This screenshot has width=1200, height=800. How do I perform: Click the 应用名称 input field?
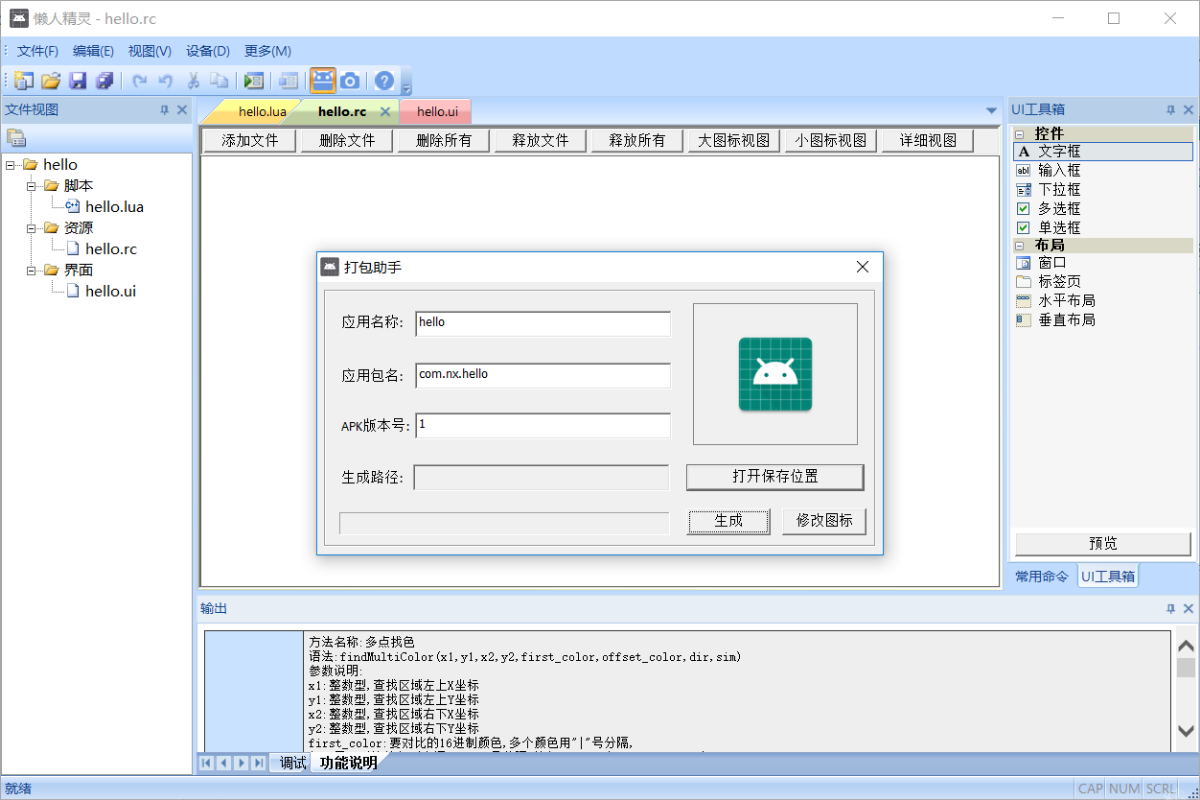543,323
